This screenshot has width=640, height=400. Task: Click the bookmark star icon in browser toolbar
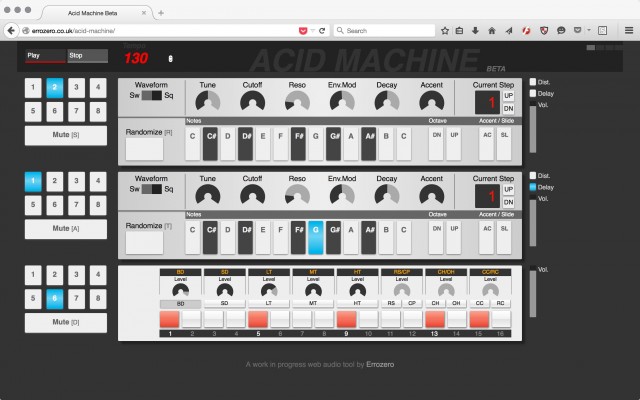[444, 31]
